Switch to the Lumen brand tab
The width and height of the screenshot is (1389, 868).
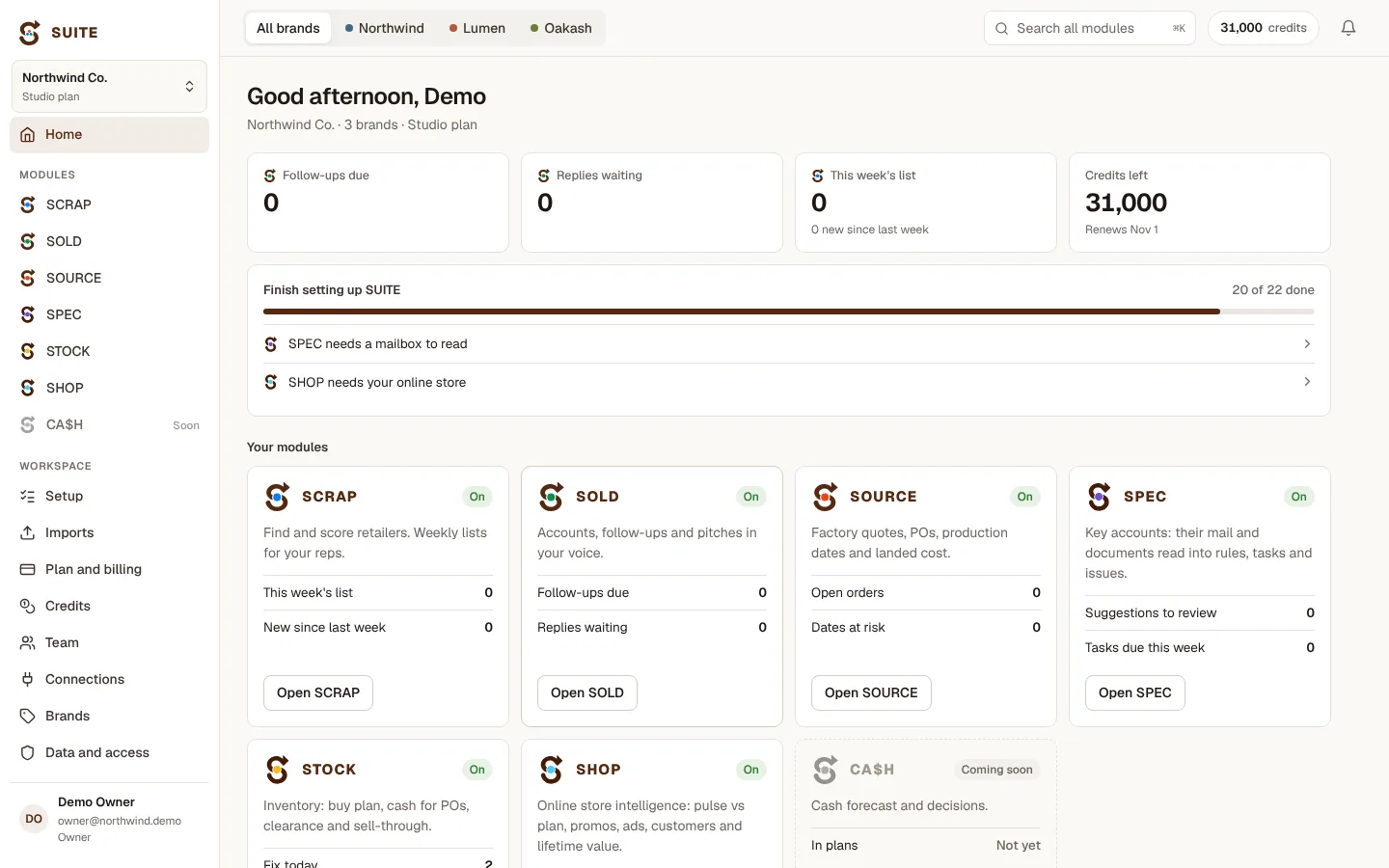point(477,28)
